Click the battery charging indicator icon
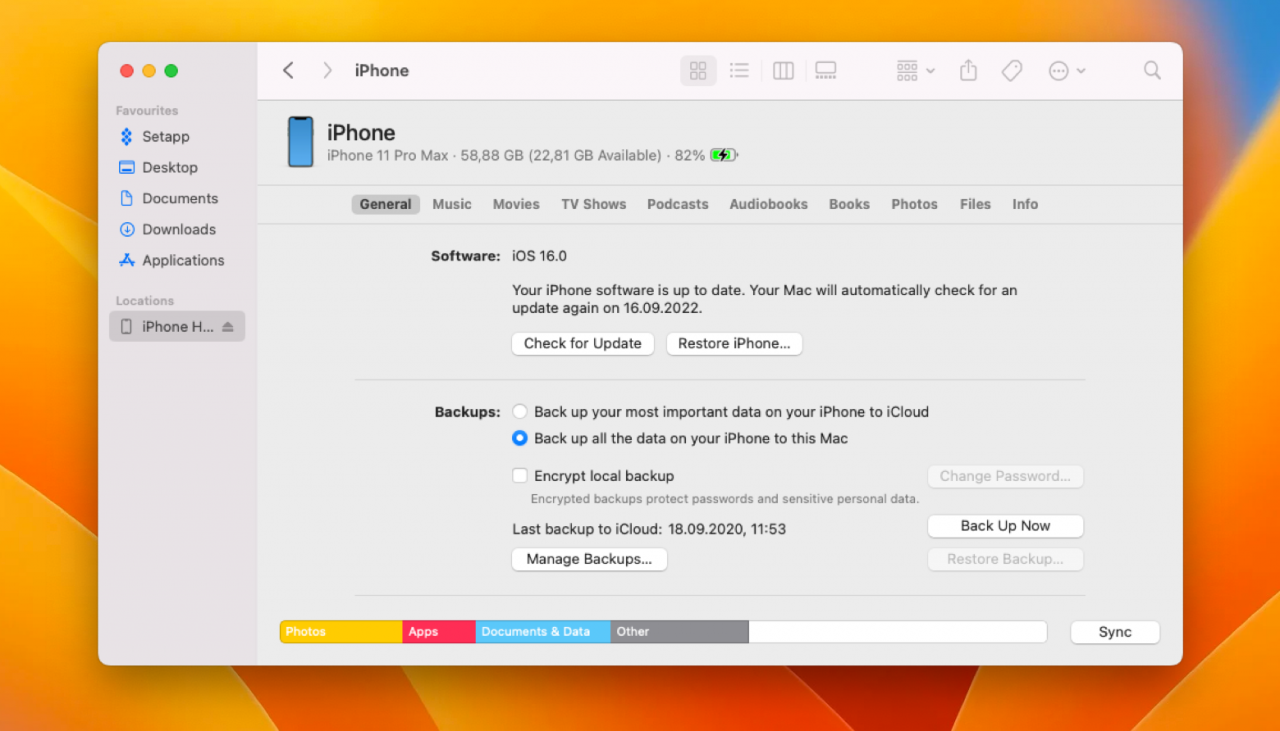This screenshot has height=731, width=1280. coord(724,155)
